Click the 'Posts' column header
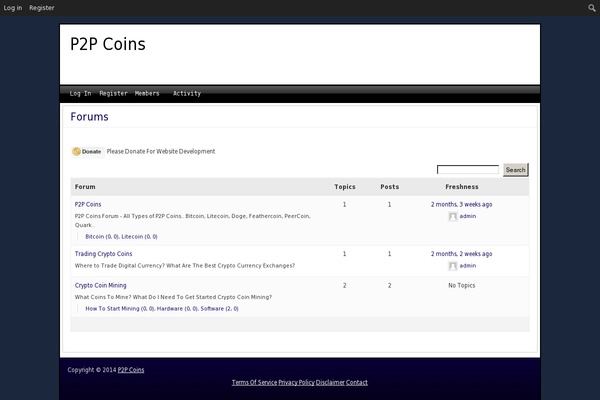 tap(390, 187)
